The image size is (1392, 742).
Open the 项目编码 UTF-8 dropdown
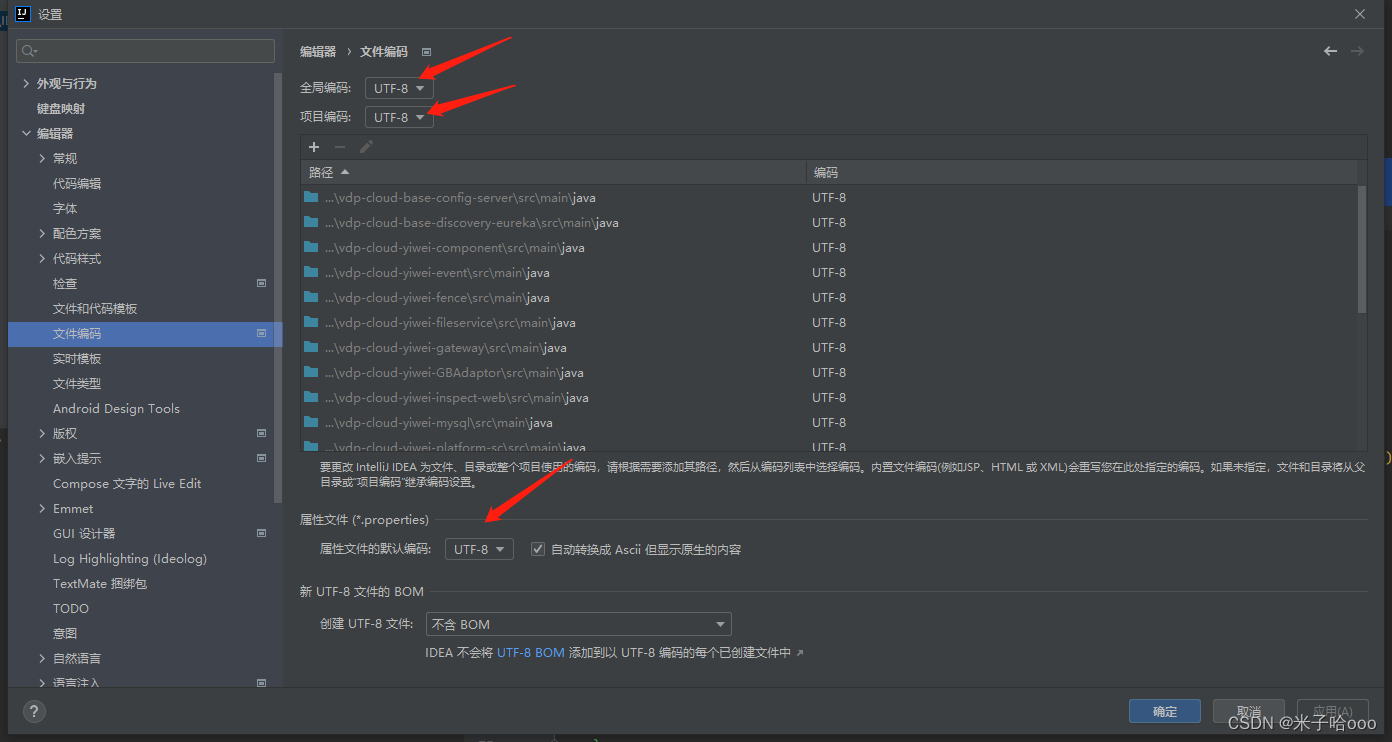tap(399, 117)
